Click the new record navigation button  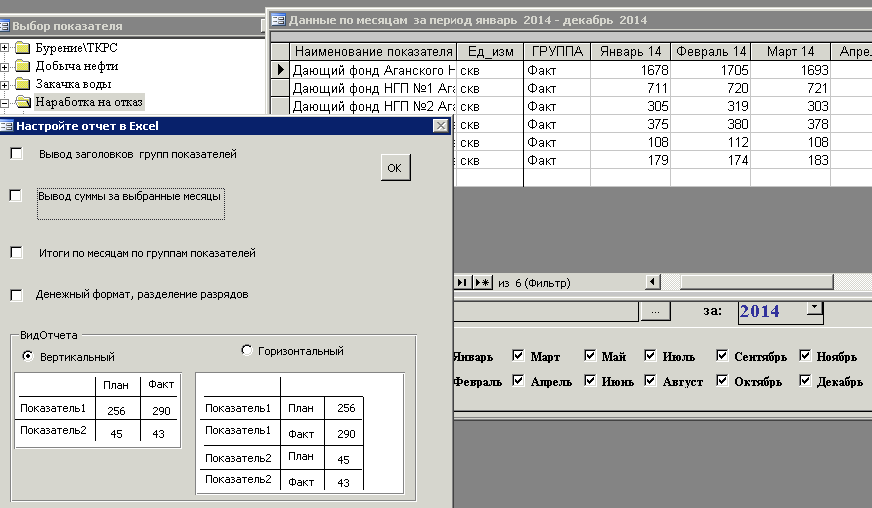(482, 283)
